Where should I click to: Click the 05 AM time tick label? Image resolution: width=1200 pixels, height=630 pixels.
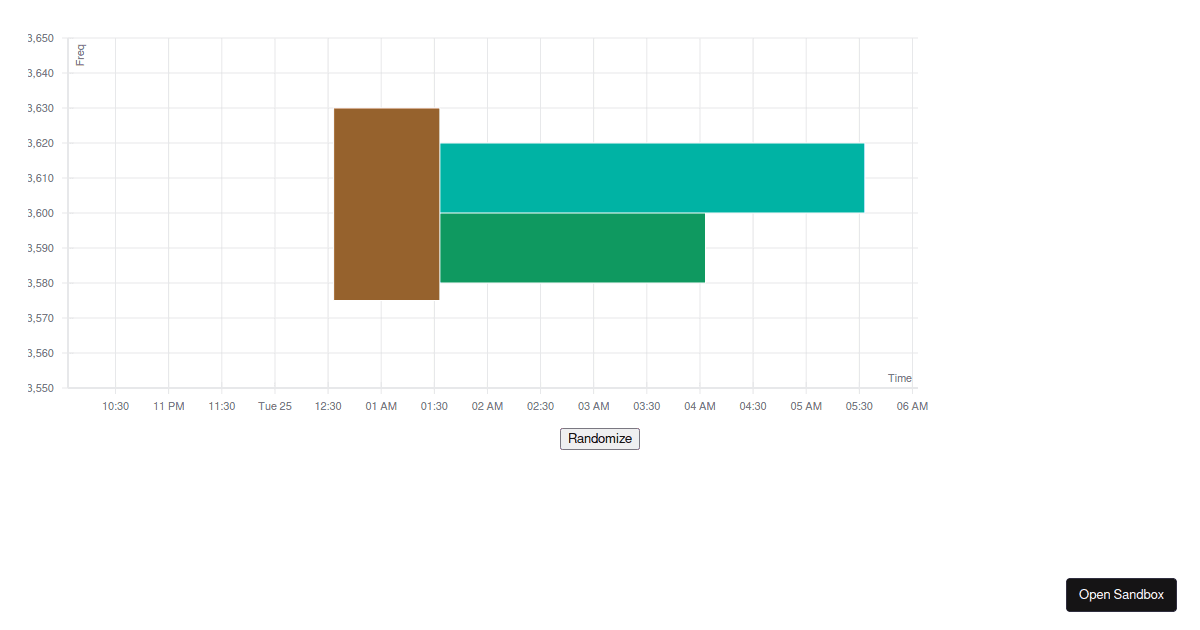pos(806,406)
